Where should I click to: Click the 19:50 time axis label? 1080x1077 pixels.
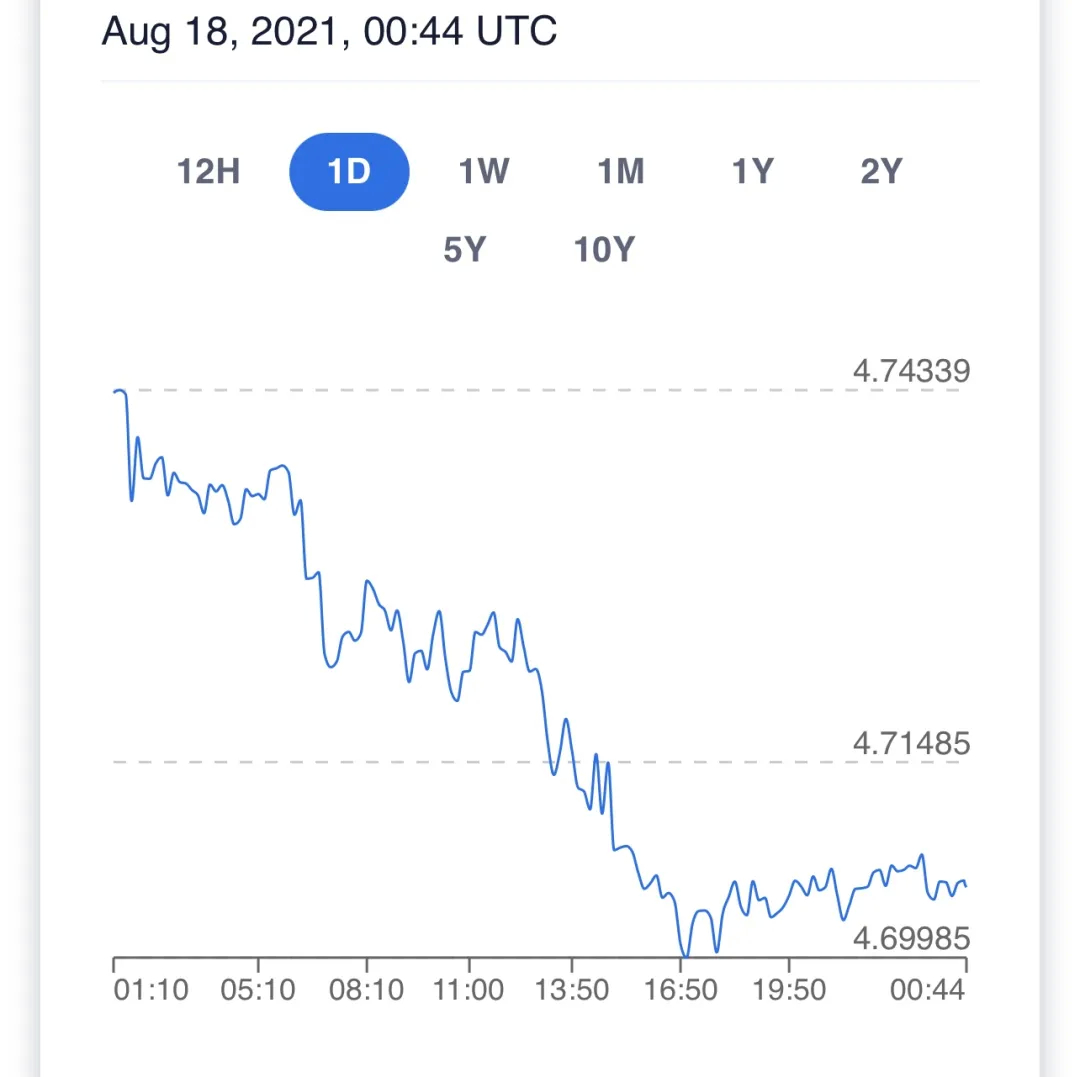(x=789, y=990)
